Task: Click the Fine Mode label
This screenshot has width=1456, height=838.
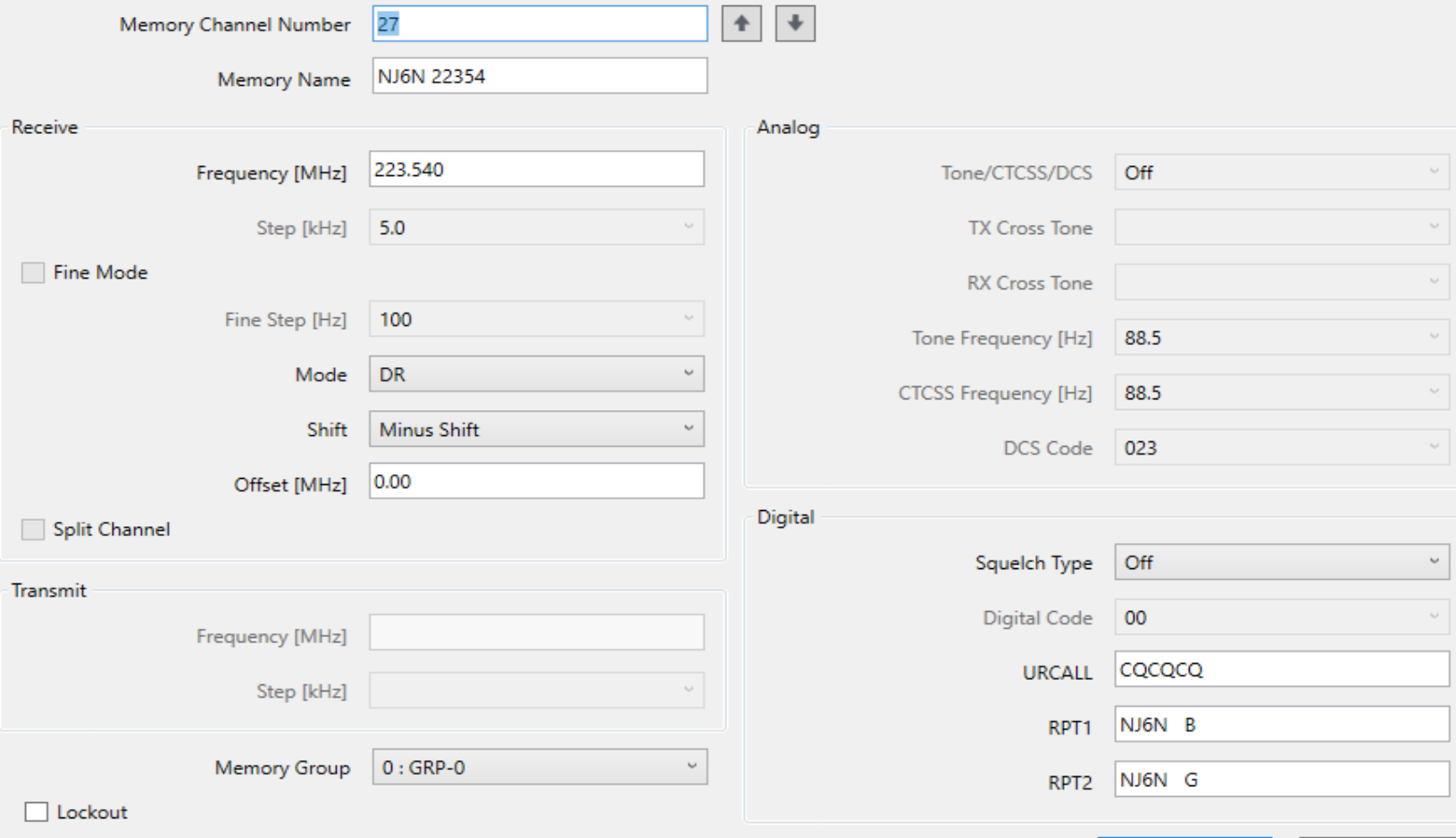Action: [x=100, y=272]
